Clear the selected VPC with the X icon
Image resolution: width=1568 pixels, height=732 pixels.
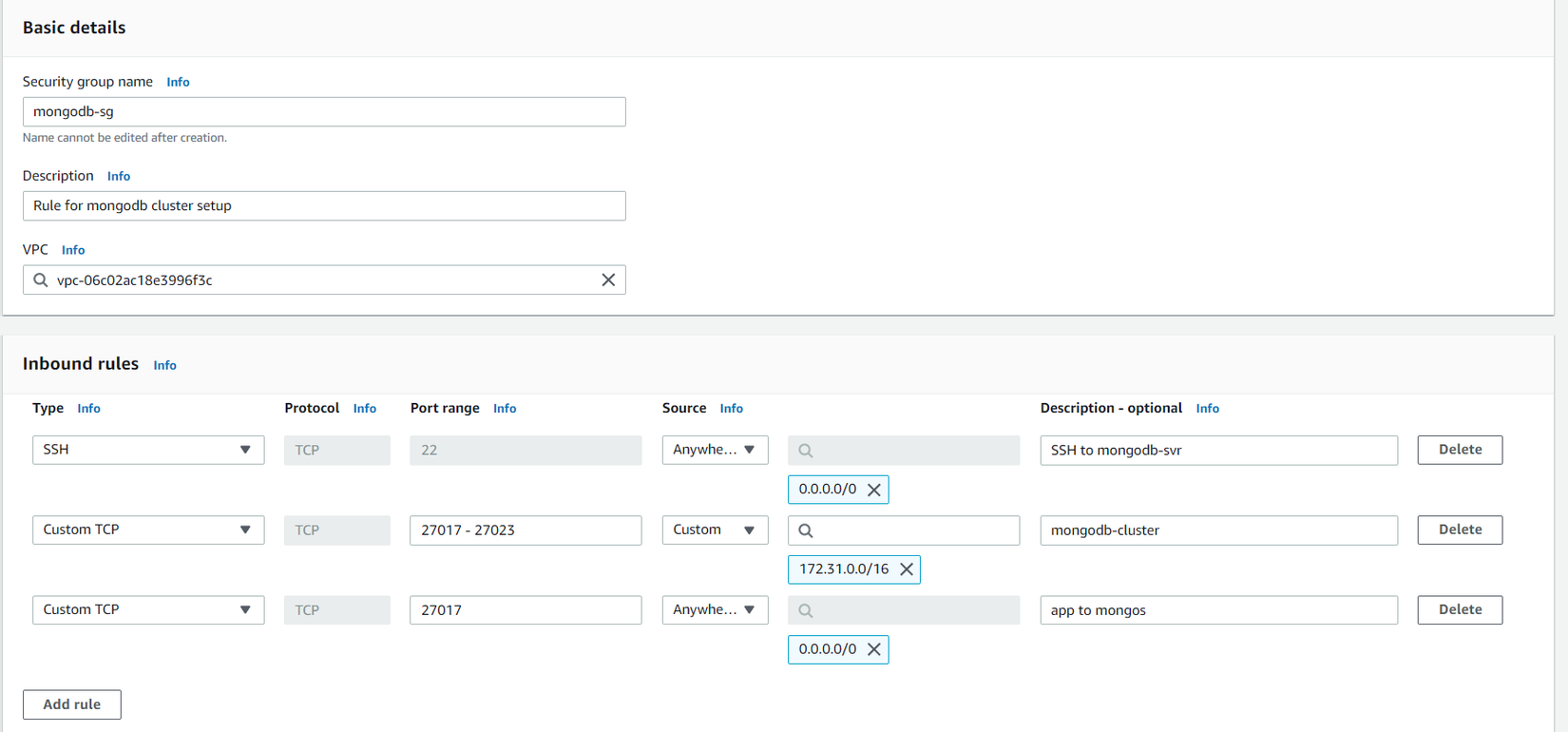pos(608,279)
